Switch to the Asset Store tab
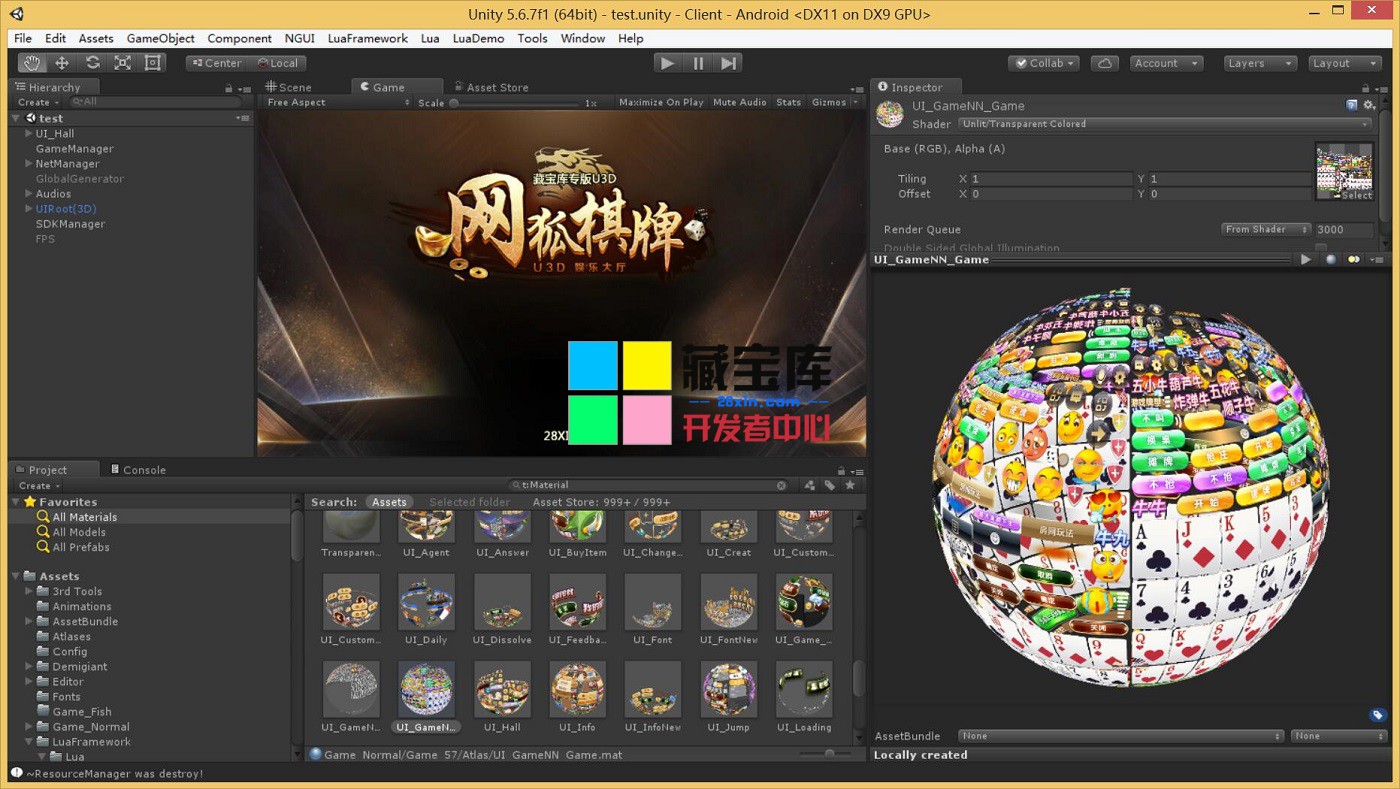This screenshot has height=789, width=1400. pos(491,87)
